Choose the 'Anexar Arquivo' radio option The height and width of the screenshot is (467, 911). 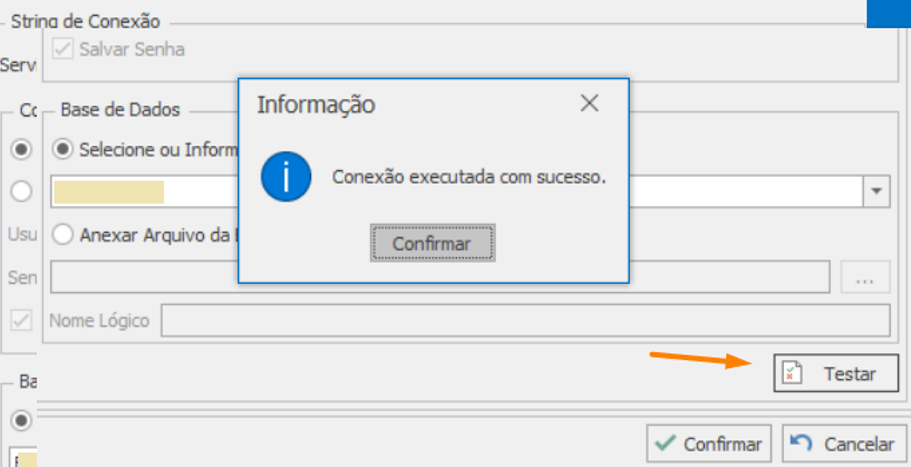[x=64, y=234]
